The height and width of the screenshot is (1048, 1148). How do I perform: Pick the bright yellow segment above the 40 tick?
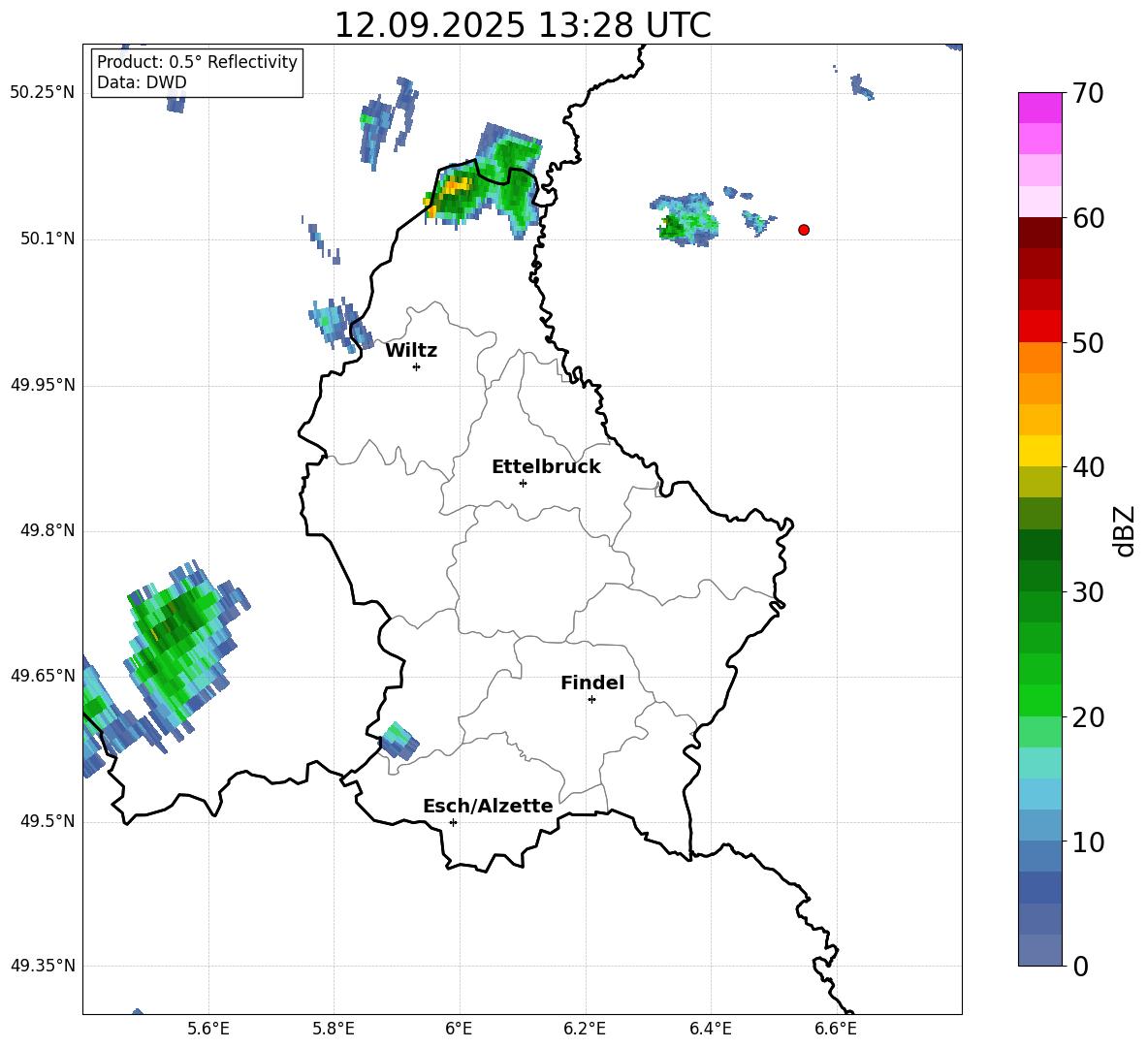pyautogui.click(x=1039, y=451)
